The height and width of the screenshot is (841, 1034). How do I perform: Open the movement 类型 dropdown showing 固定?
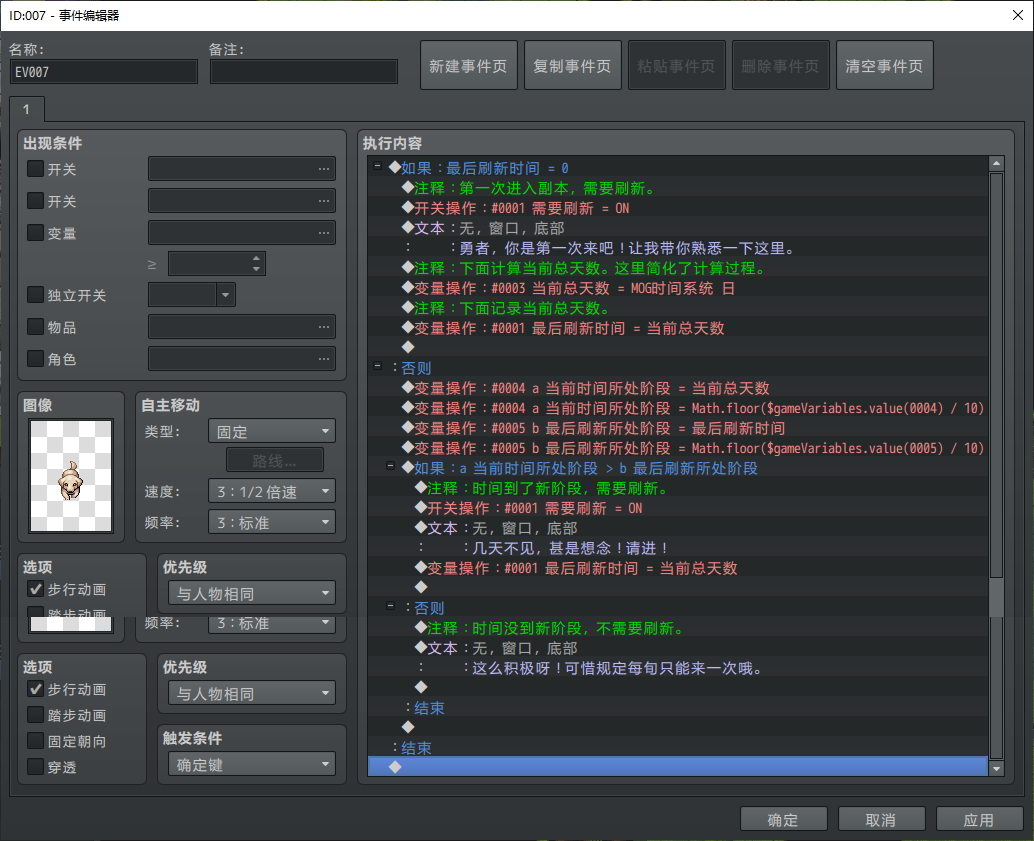(x=272, y=431)
